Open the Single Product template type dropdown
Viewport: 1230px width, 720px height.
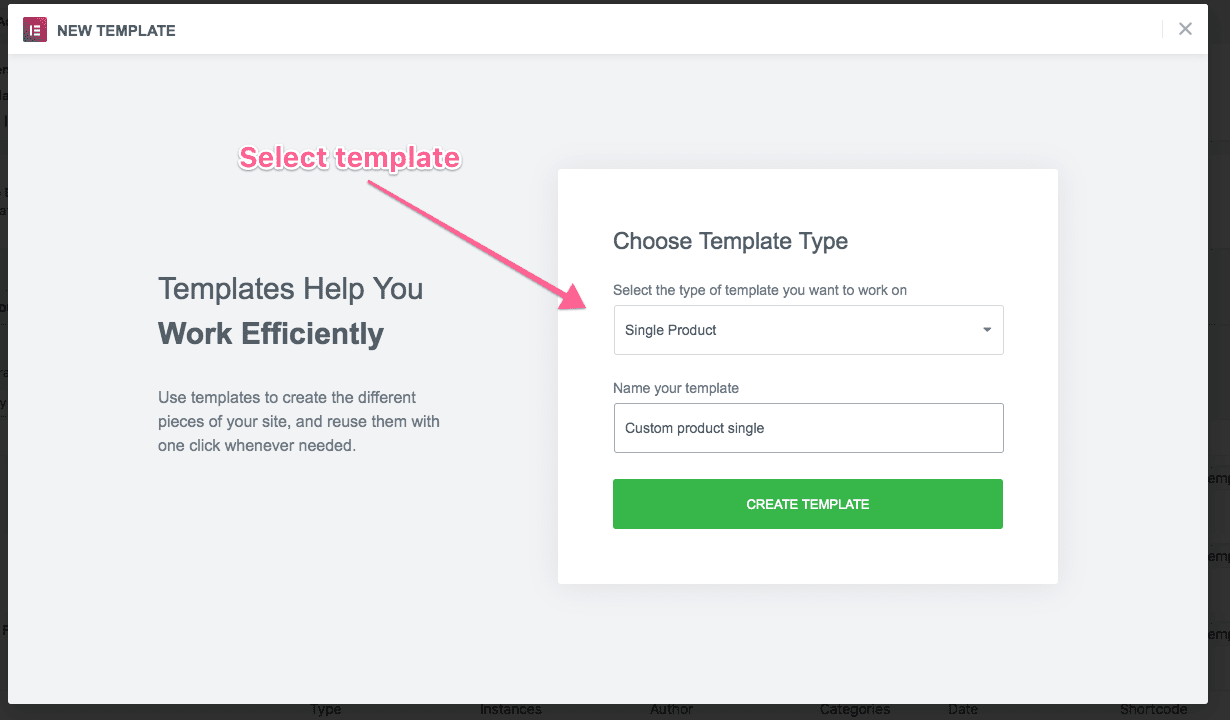[x=807, y=330]
